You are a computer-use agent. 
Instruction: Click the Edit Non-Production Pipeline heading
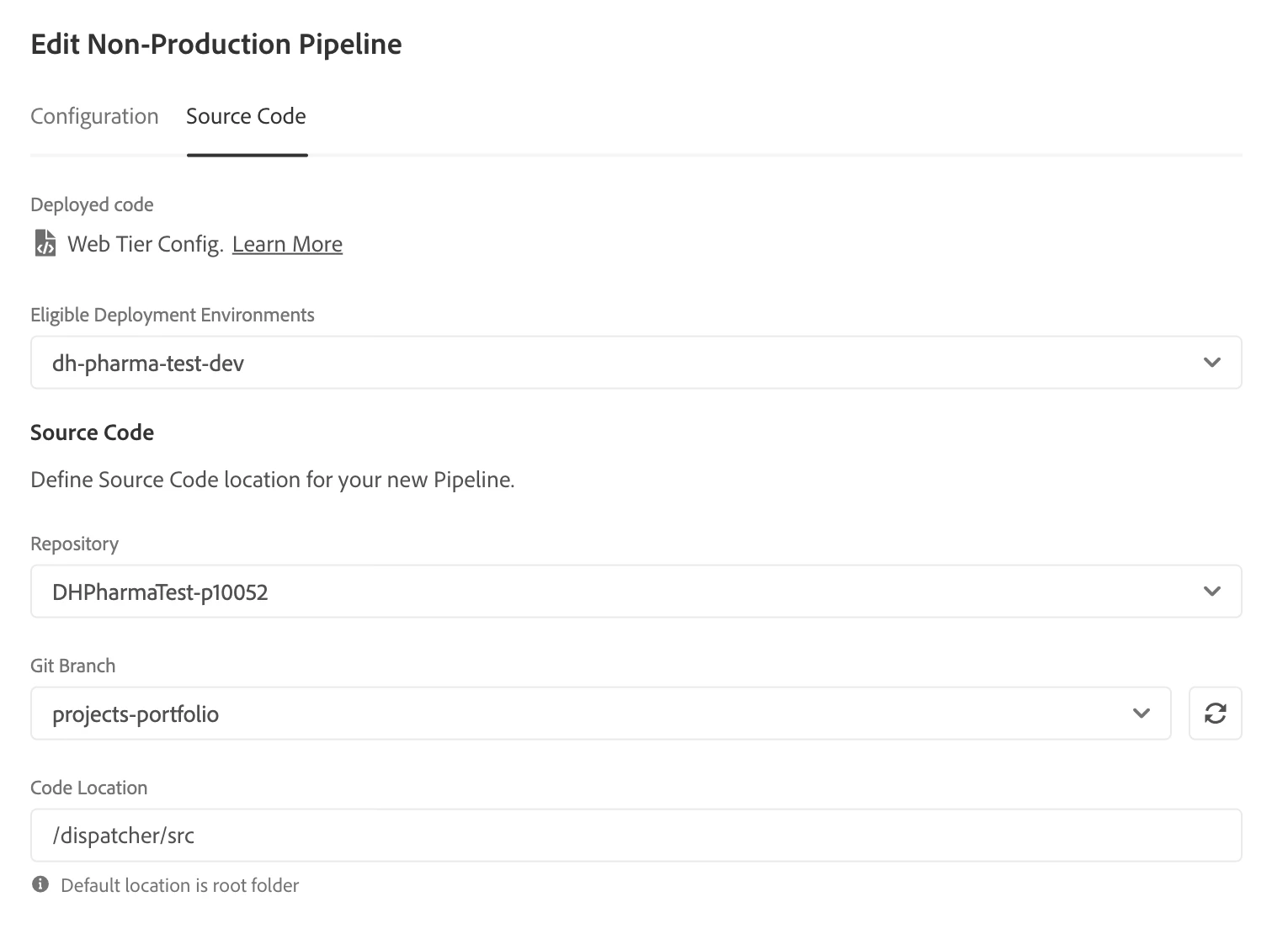(216, 44)
